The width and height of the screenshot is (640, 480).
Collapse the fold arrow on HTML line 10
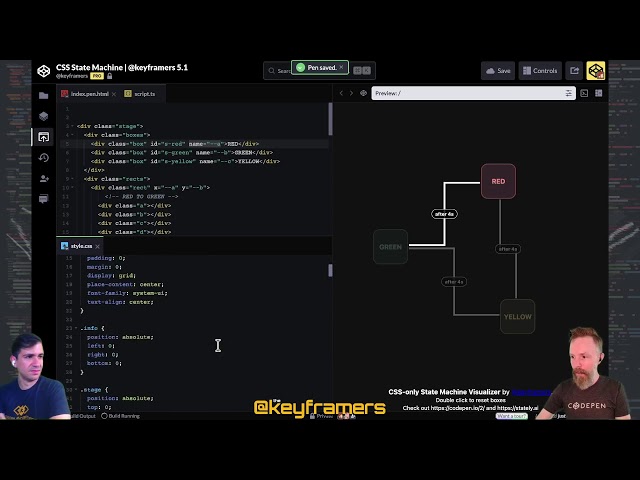73,188
